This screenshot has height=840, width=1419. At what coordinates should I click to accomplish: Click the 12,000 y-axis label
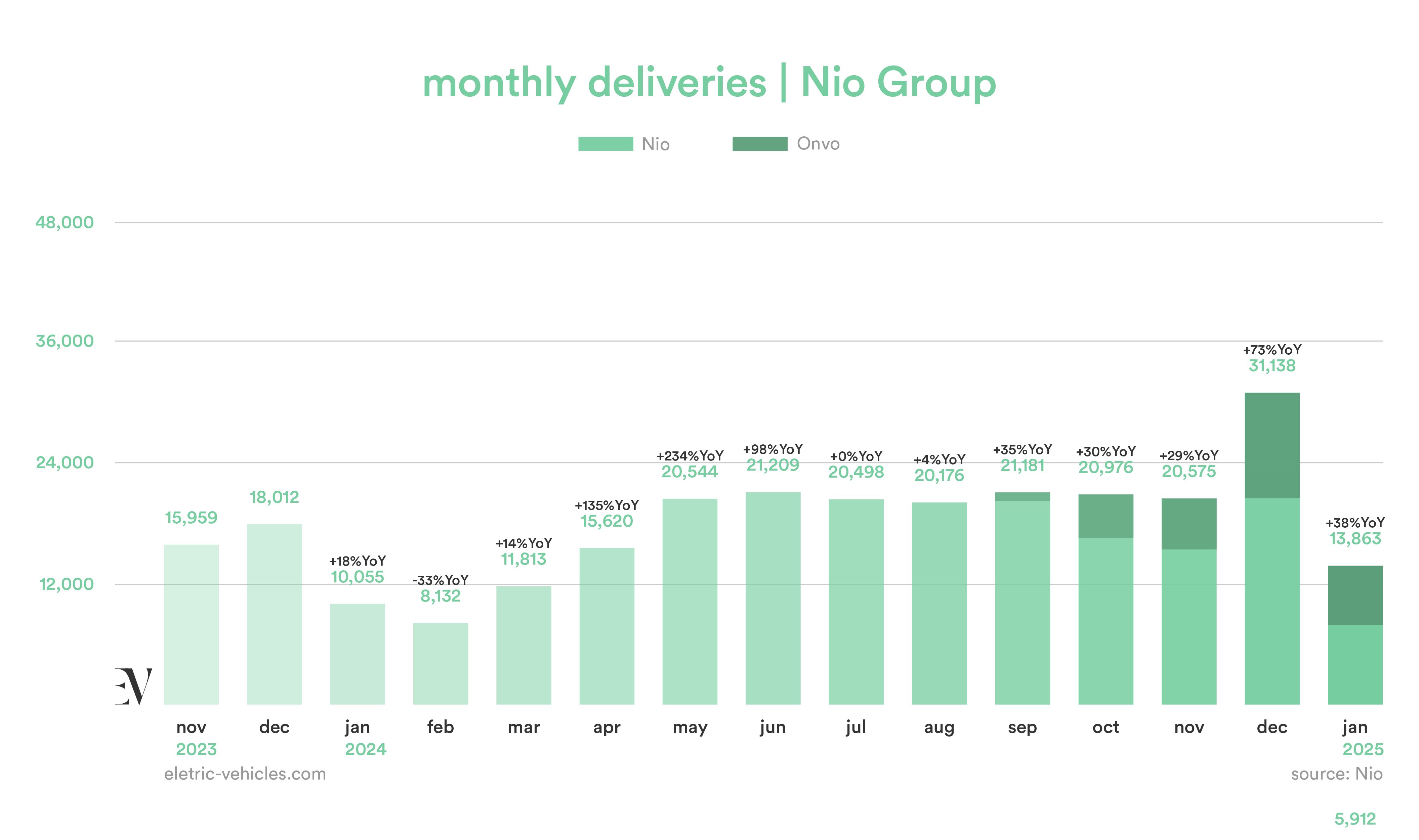pos(66,584)
